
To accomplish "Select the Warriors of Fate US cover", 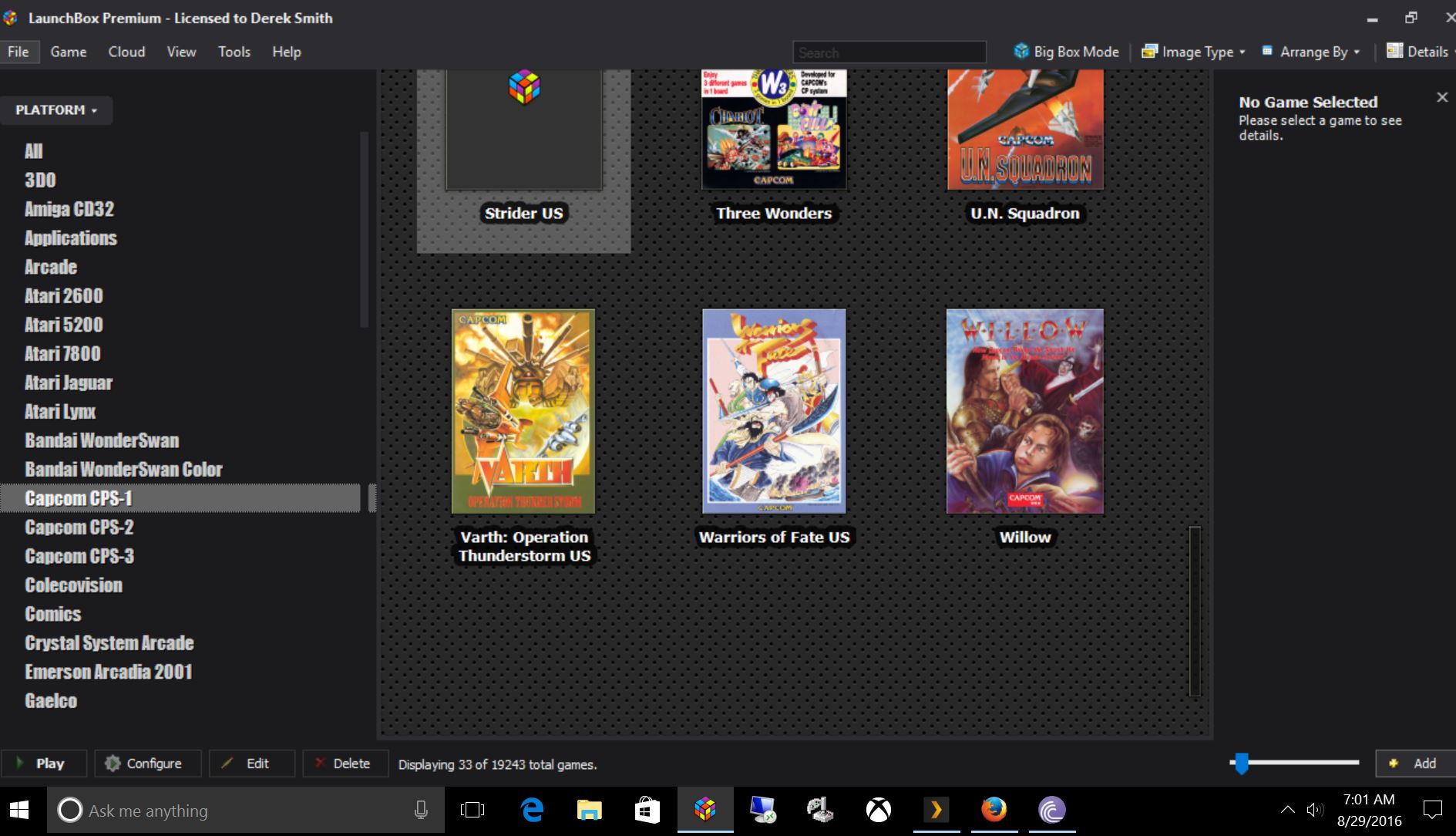I will pos(774,411).
